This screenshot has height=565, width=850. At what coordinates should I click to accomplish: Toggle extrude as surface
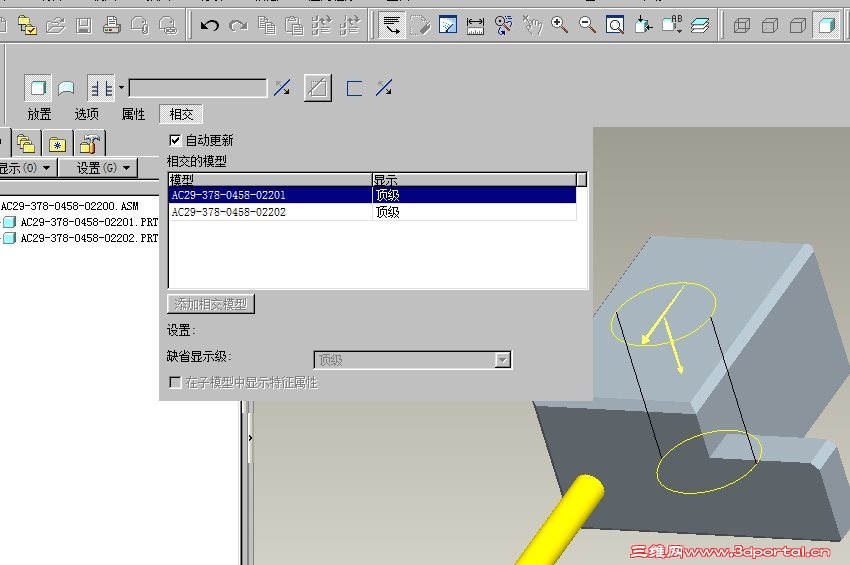click(x=66, y=88)
